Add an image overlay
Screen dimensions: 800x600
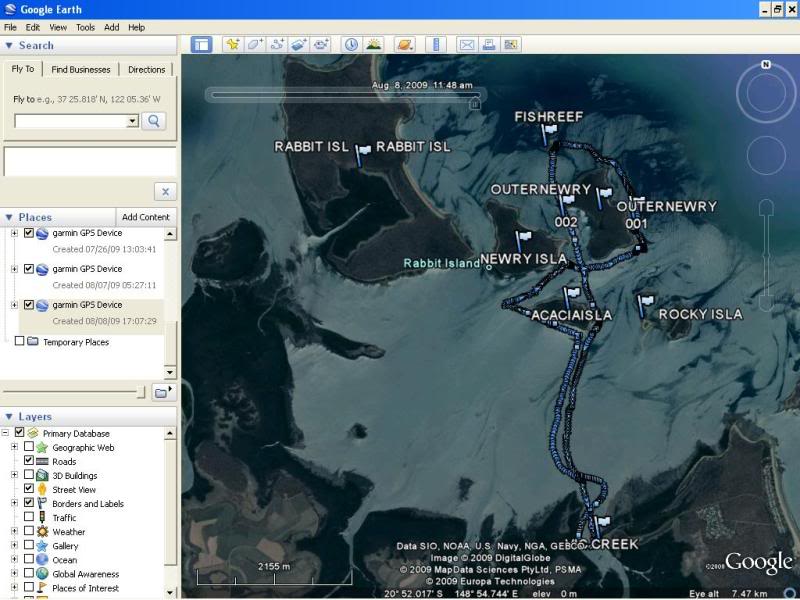[299, 45]
